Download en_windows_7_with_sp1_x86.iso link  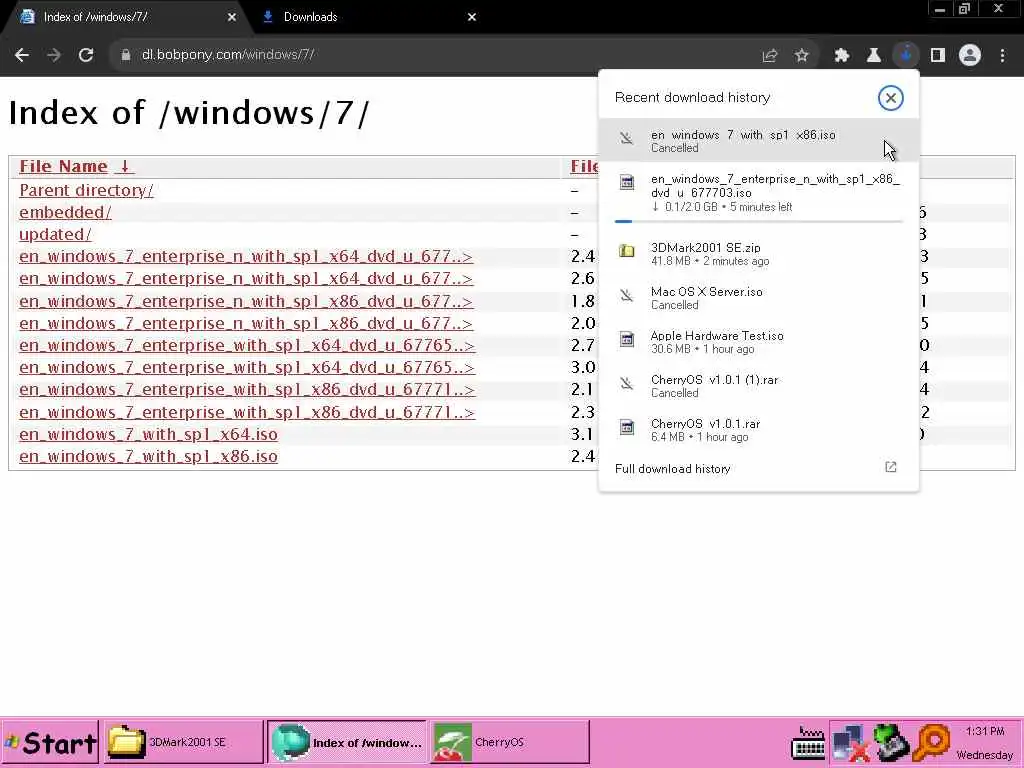point(148,456)
